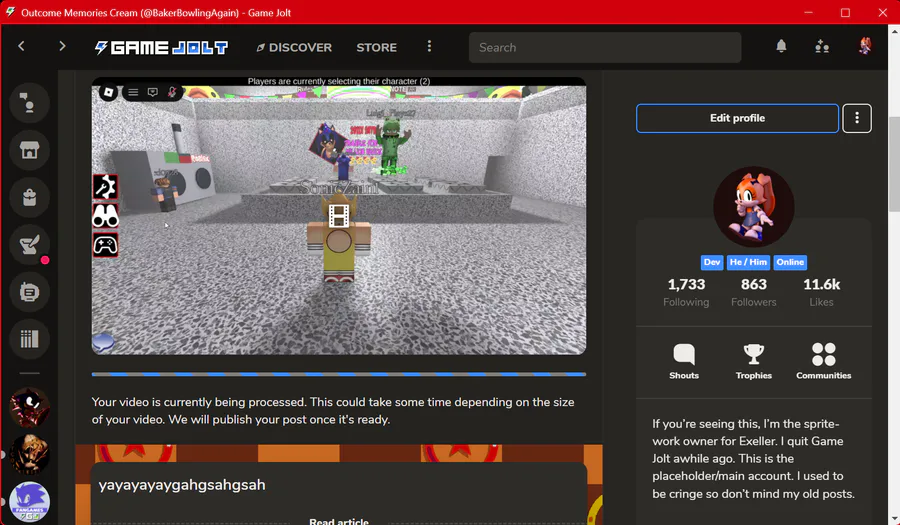
Task: Click the video processing progress bar
Action: pos(339,374)
